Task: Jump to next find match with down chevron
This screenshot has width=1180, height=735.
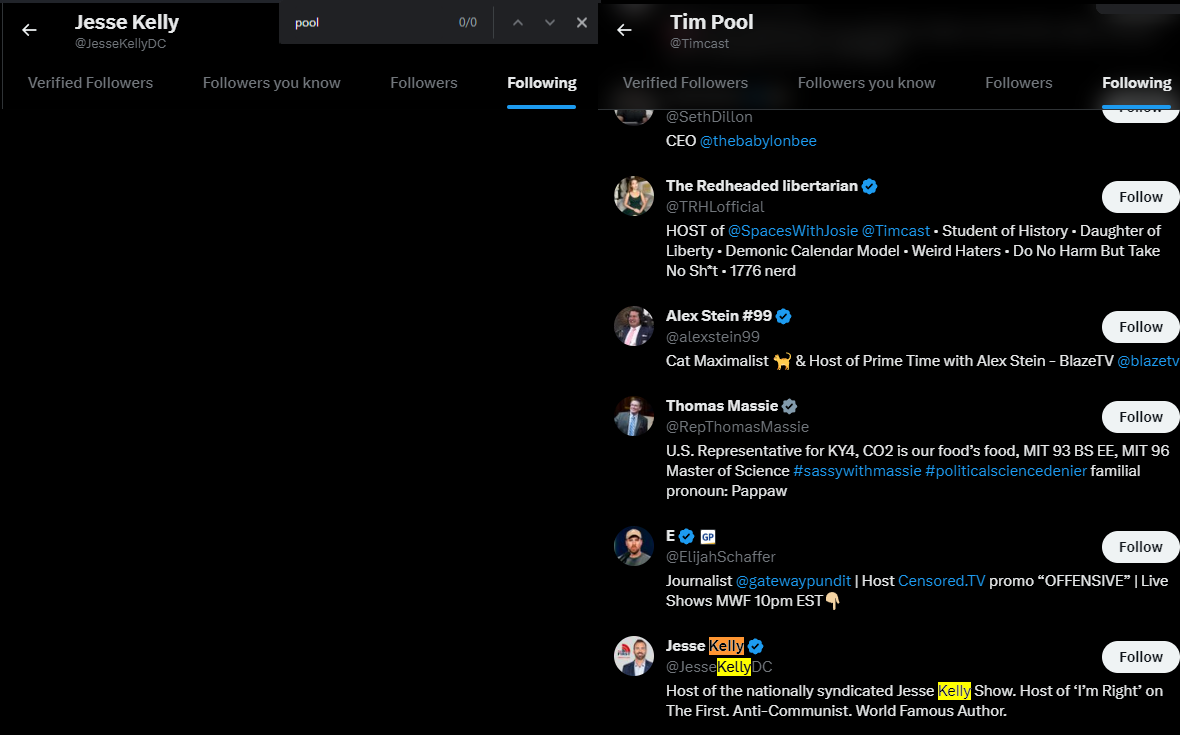Action: [549, 23]
